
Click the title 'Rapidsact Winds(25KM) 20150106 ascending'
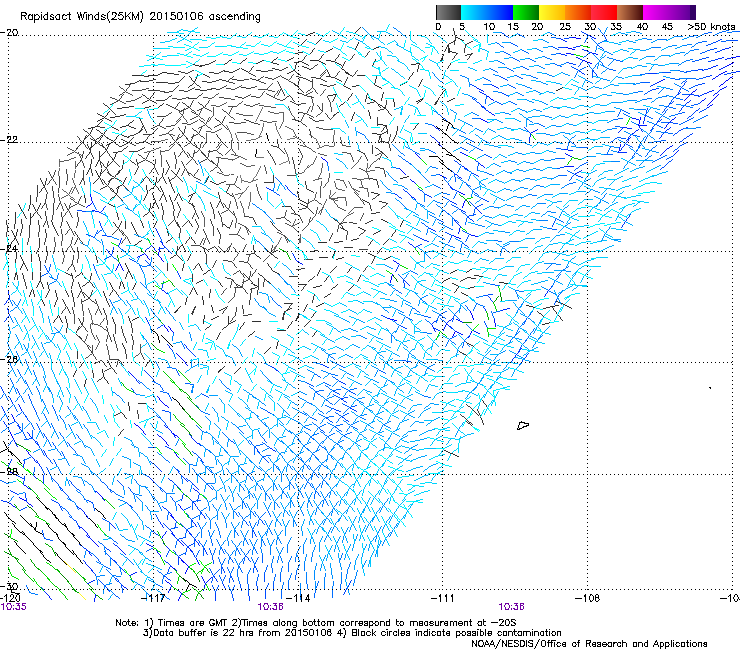(x=140, y=17)
